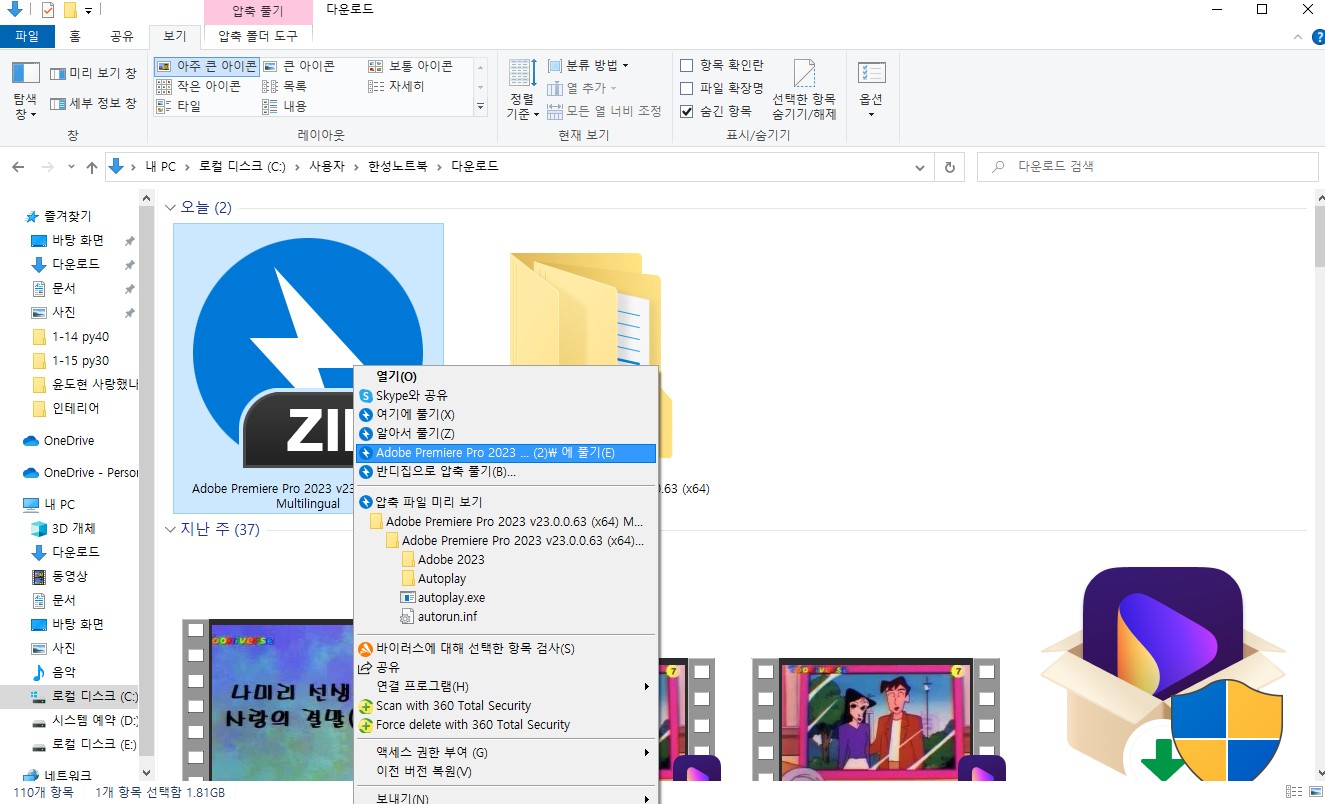
Task: Choose archive preview (압축 파일 미리 보기)
Action: tap(506, 502)
